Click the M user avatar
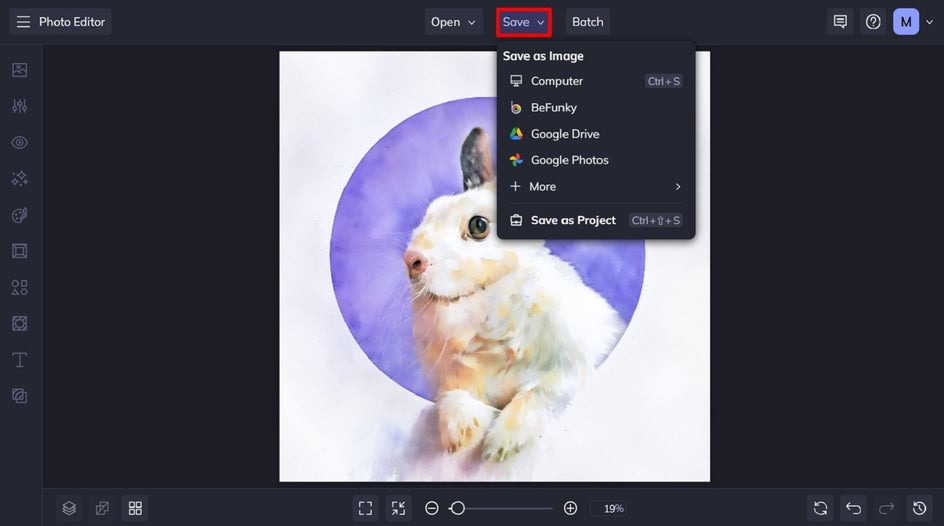Viewport: 944px width, 526px height. 906,22
